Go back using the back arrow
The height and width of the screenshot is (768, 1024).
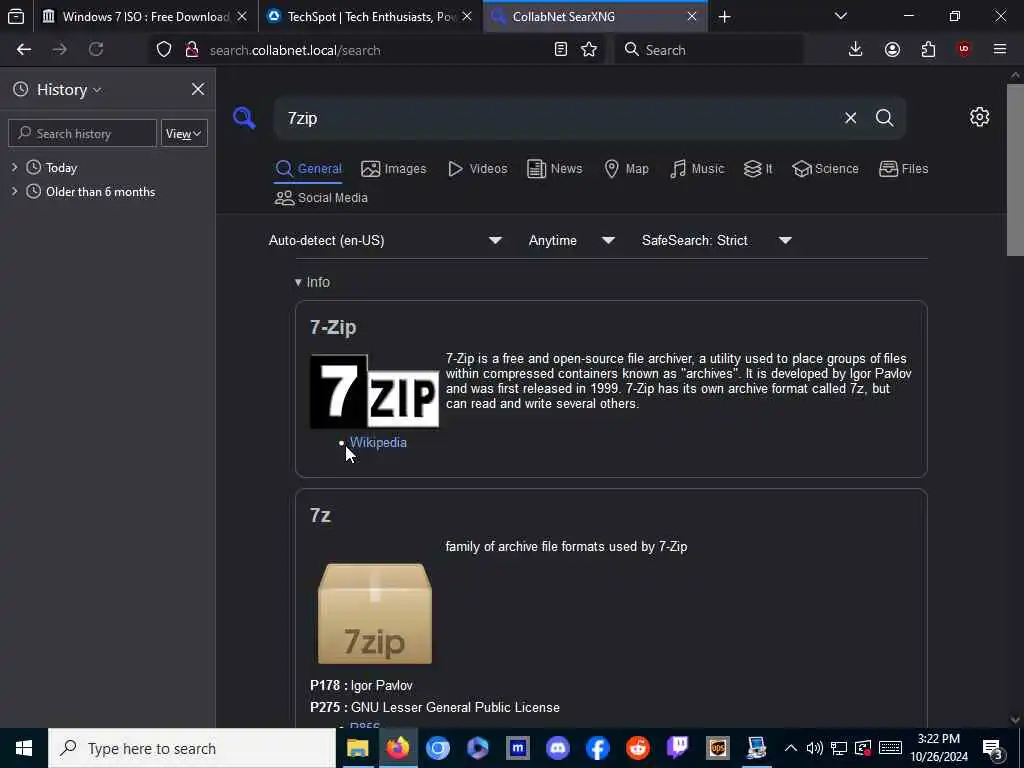tap(24, 50)
